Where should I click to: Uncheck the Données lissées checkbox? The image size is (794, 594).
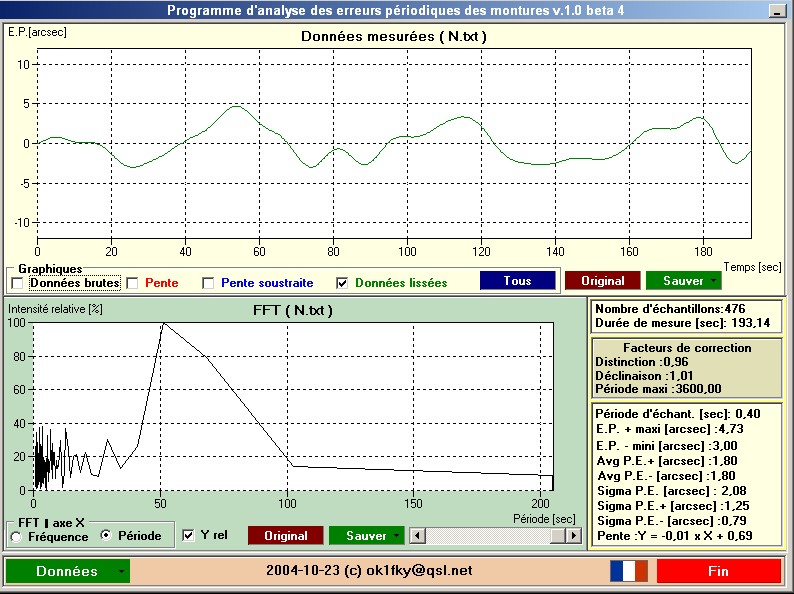coord(342,283)
